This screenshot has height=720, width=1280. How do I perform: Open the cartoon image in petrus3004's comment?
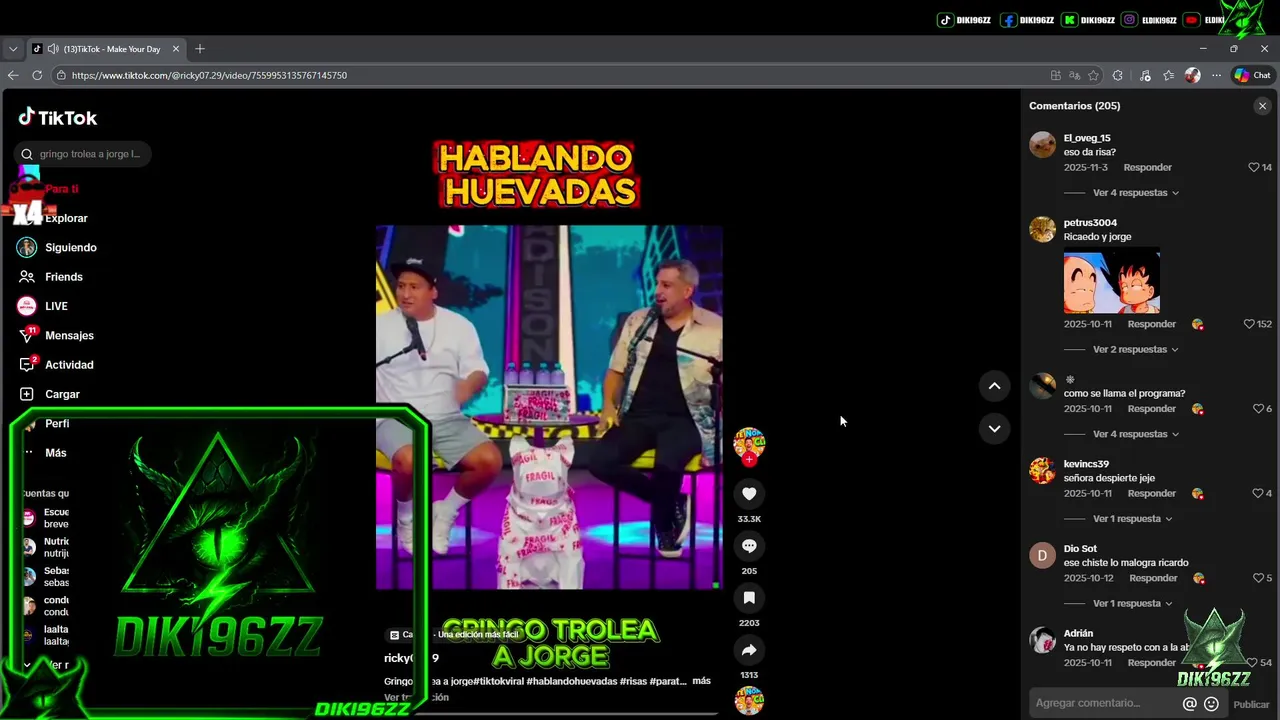click(x=1112, y=280)
